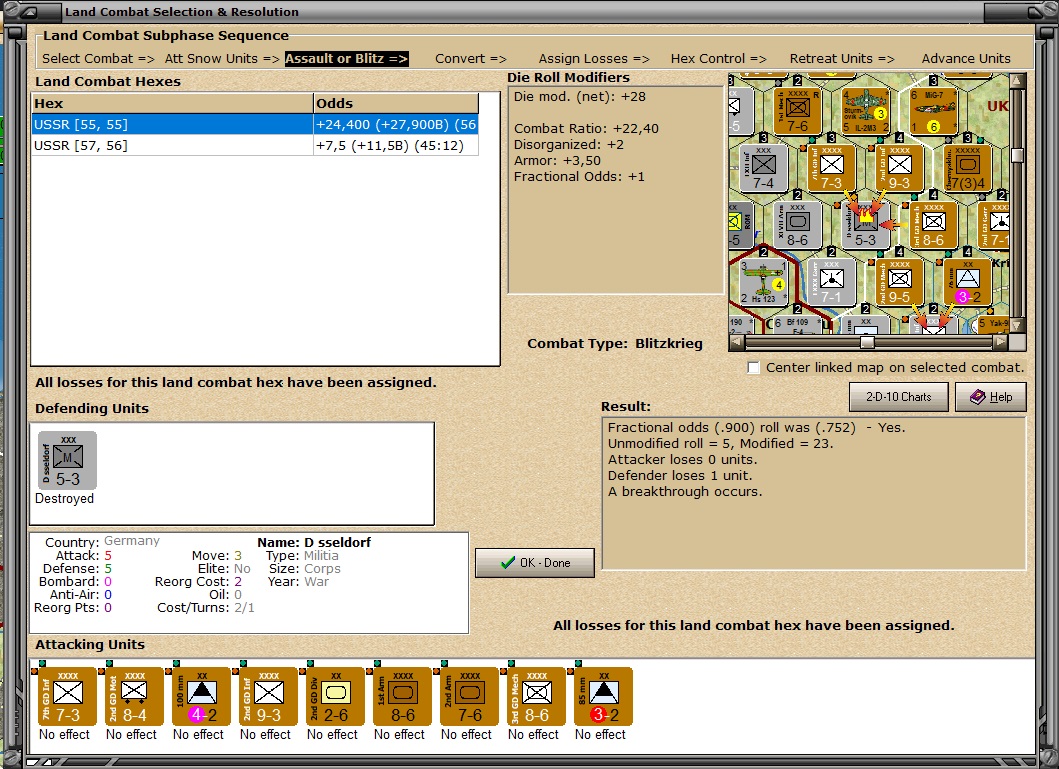Click the Advance Units subphase step
The width and height of the screenshot is (1059, 769).
(966, 59)
